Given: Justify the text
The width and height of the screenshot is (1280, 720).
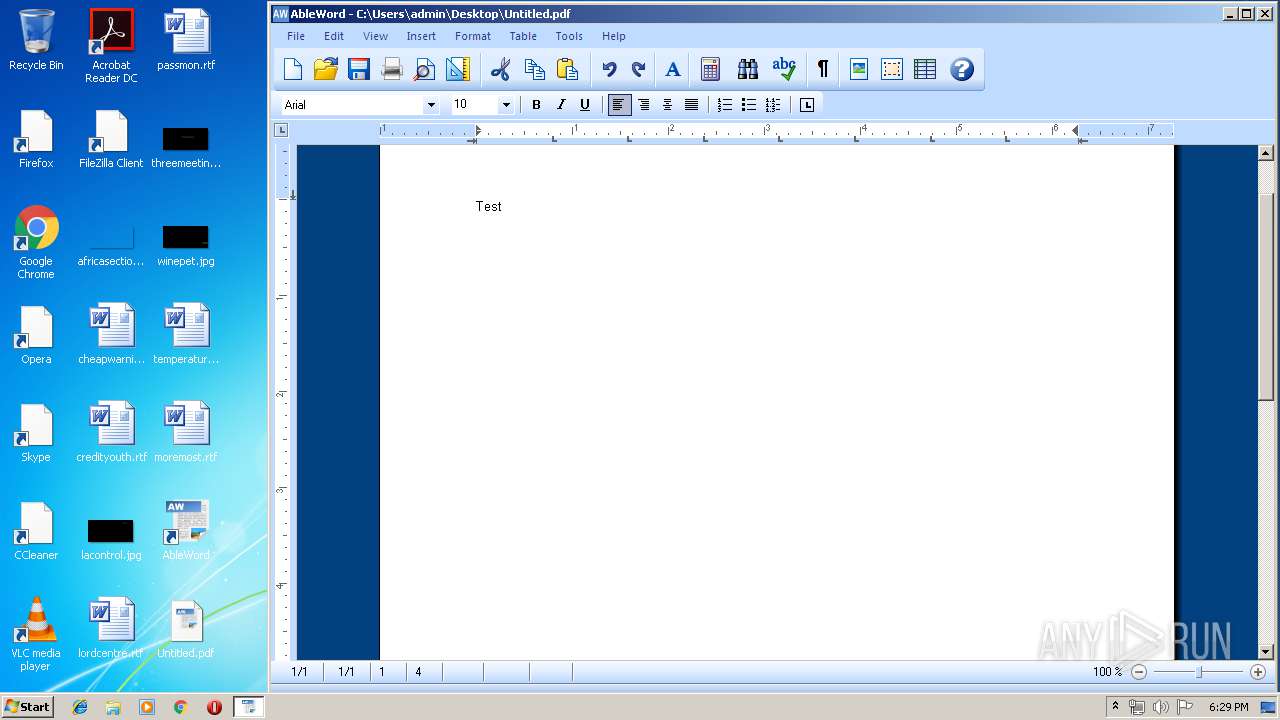Looking at the screenshot, I should point(691,105).
